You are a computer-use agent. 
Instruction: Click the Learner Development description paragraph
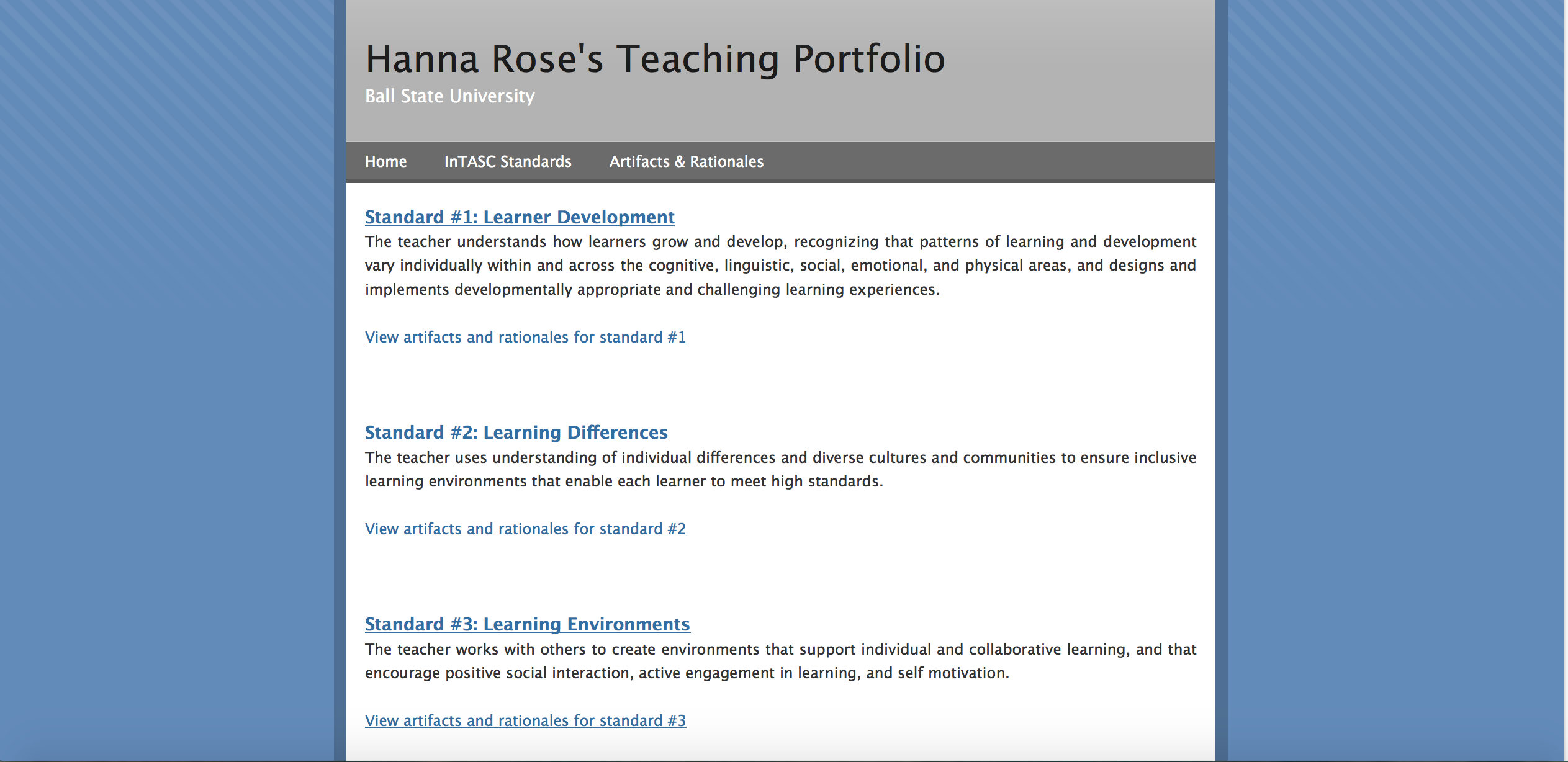coord(780,266)
